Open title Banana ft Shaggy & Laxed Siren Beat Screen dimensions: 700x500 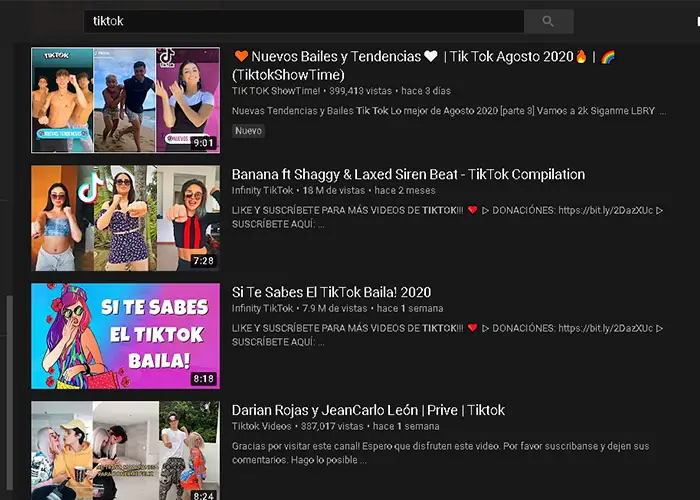point(408,174)
